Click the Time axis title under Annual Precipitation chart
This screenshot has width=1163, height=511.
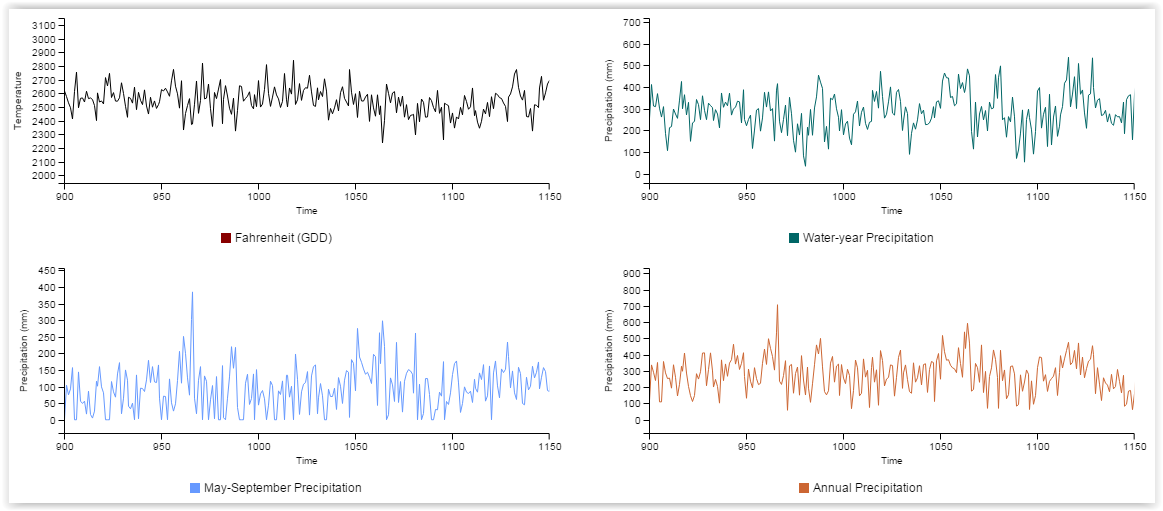[x=892, y=461]
